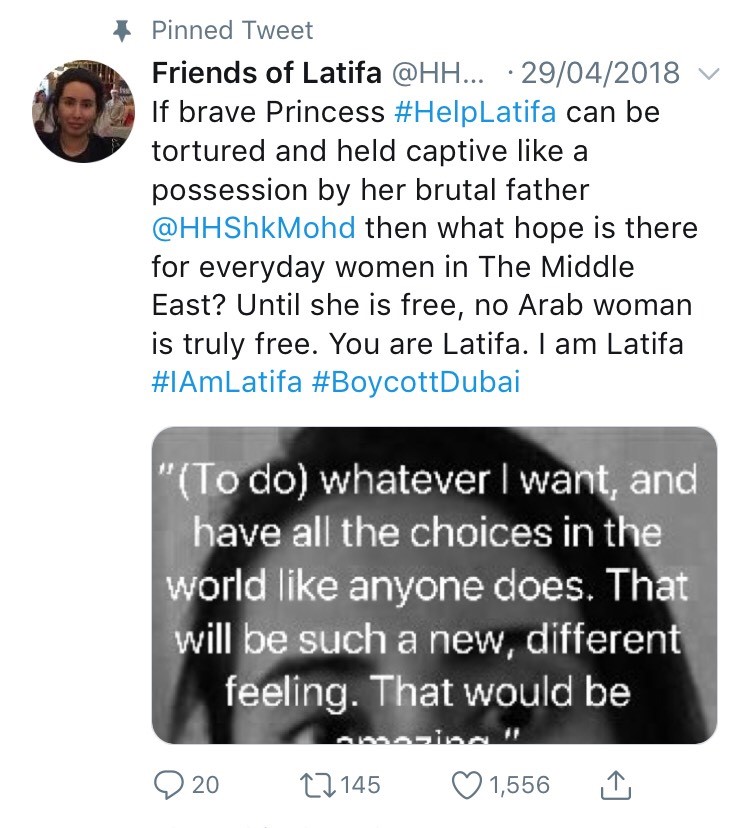The width and height of the screenshot is (750, 828).
Task: Click the truncated @HH... handle
Action: pyautogui.click(x=437, y=73)
